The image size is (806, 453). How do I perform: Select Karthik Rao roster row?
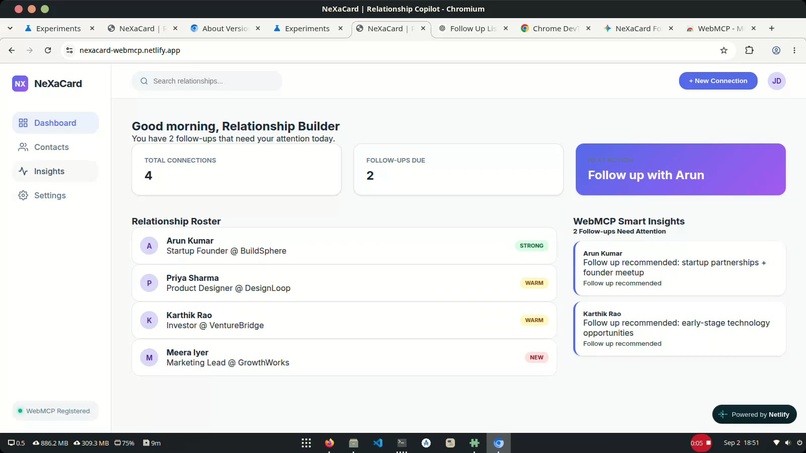[x=344, y=320]
